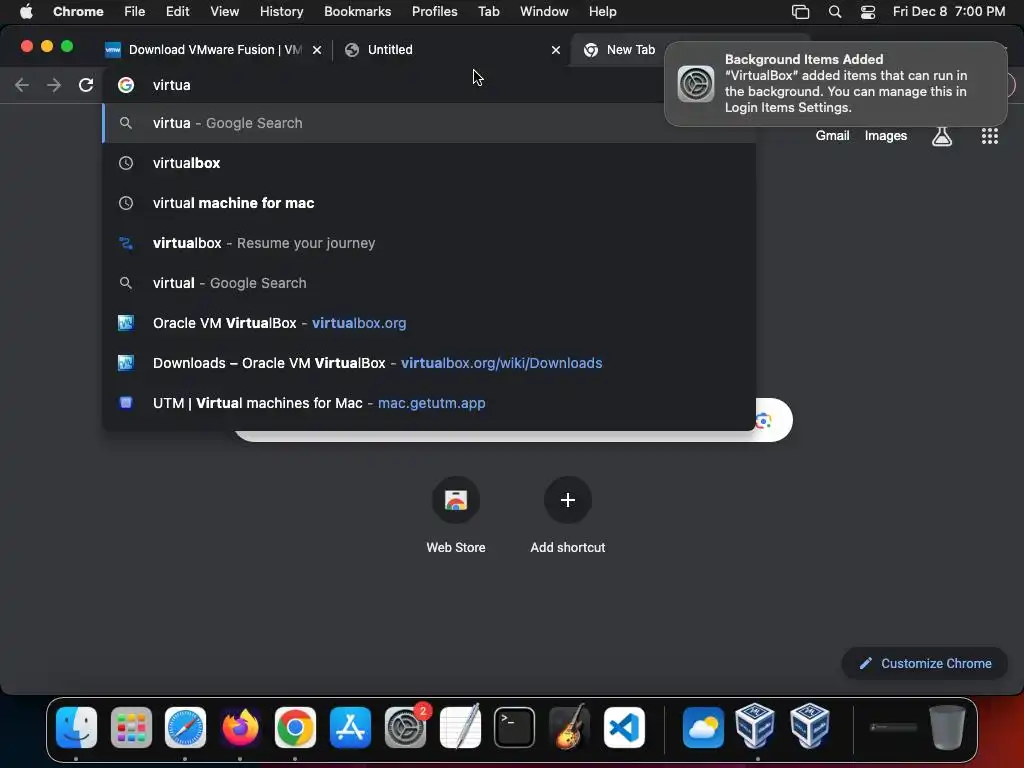Open TextEdit from the Dock
The image size is (1024, 768).
pos(460,727)
